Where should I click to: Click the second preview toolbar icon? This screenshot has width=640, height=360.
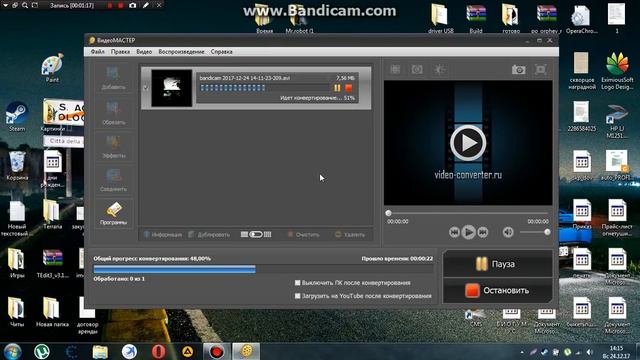[x=417, y=69]
